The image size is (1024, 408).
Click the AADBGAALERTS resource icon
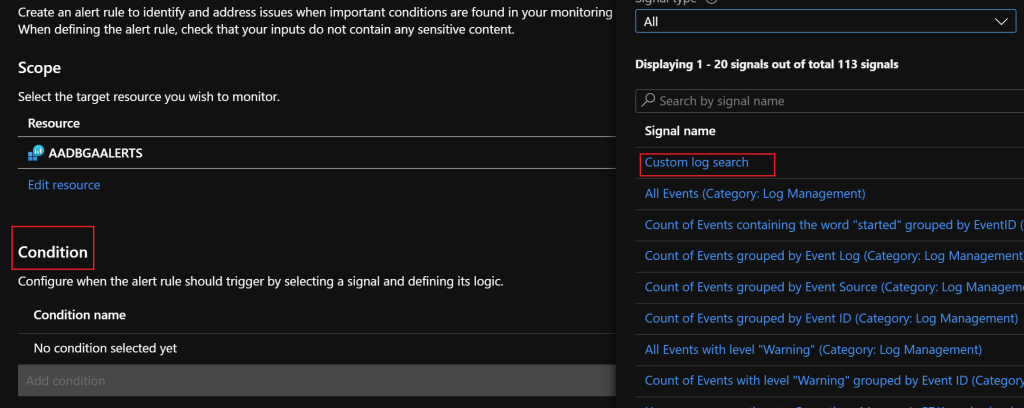(37, 152)
